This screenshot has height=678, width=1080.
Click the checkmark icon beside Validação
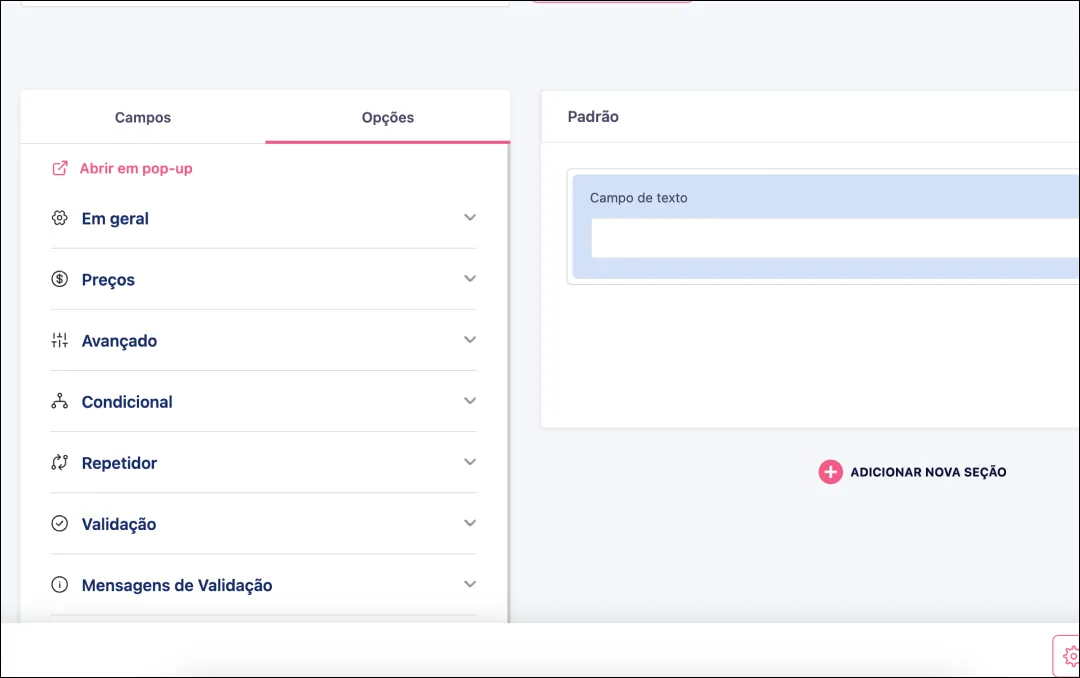click(x=59, y=523)
